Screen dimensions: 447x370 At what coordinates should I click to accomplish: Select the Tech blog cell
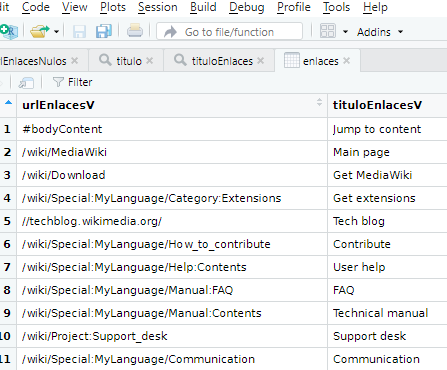click(387, 221)
